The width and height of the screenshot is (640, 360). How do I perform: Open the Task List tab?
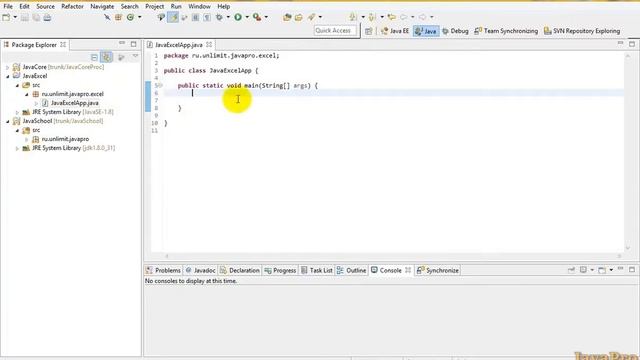pos(317,270)
